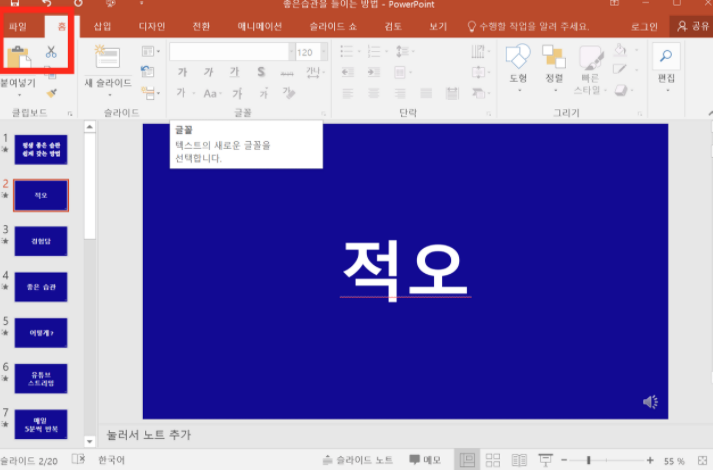The image size is (713, 470).
Task: Open the Arrange (정렬) menu icon
Action: pos(554,56)
